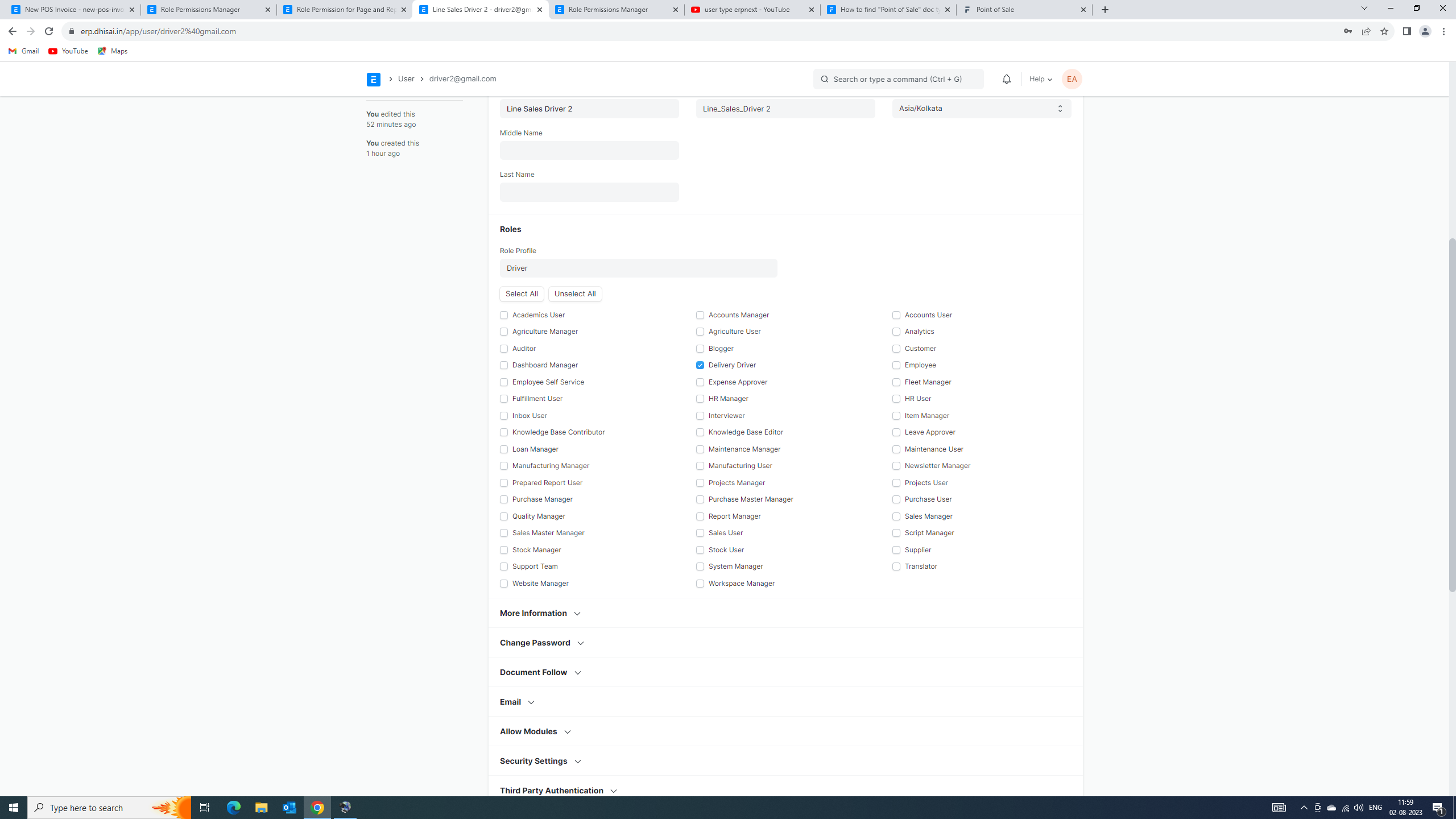
Task: Toggle the Delivery Driver checkbox
Action: coord(700,365)
